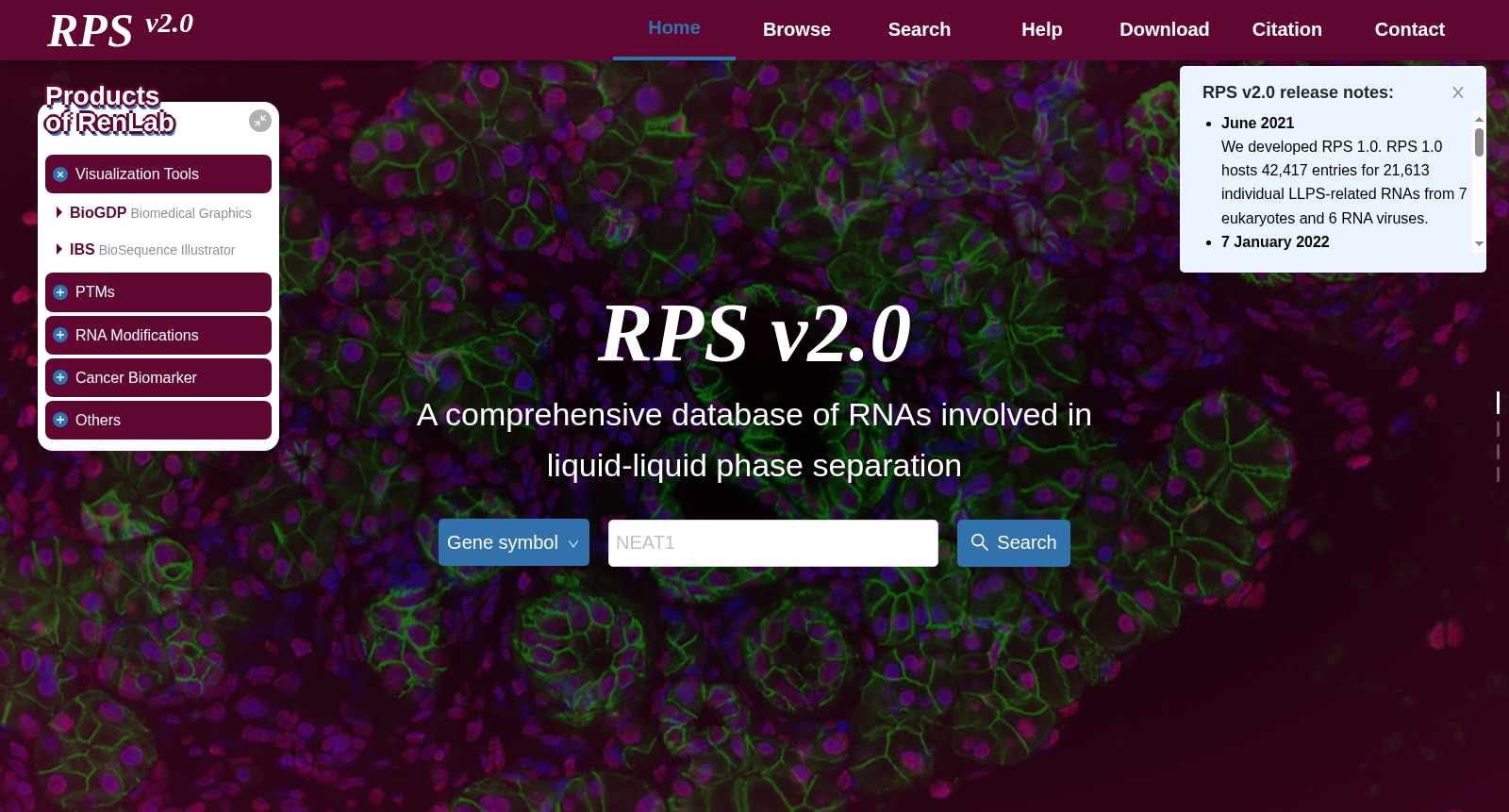Screen dimensions: 1509x812
Task: Click the release notes scrollbar thumb
Action: coord(1479,142)
